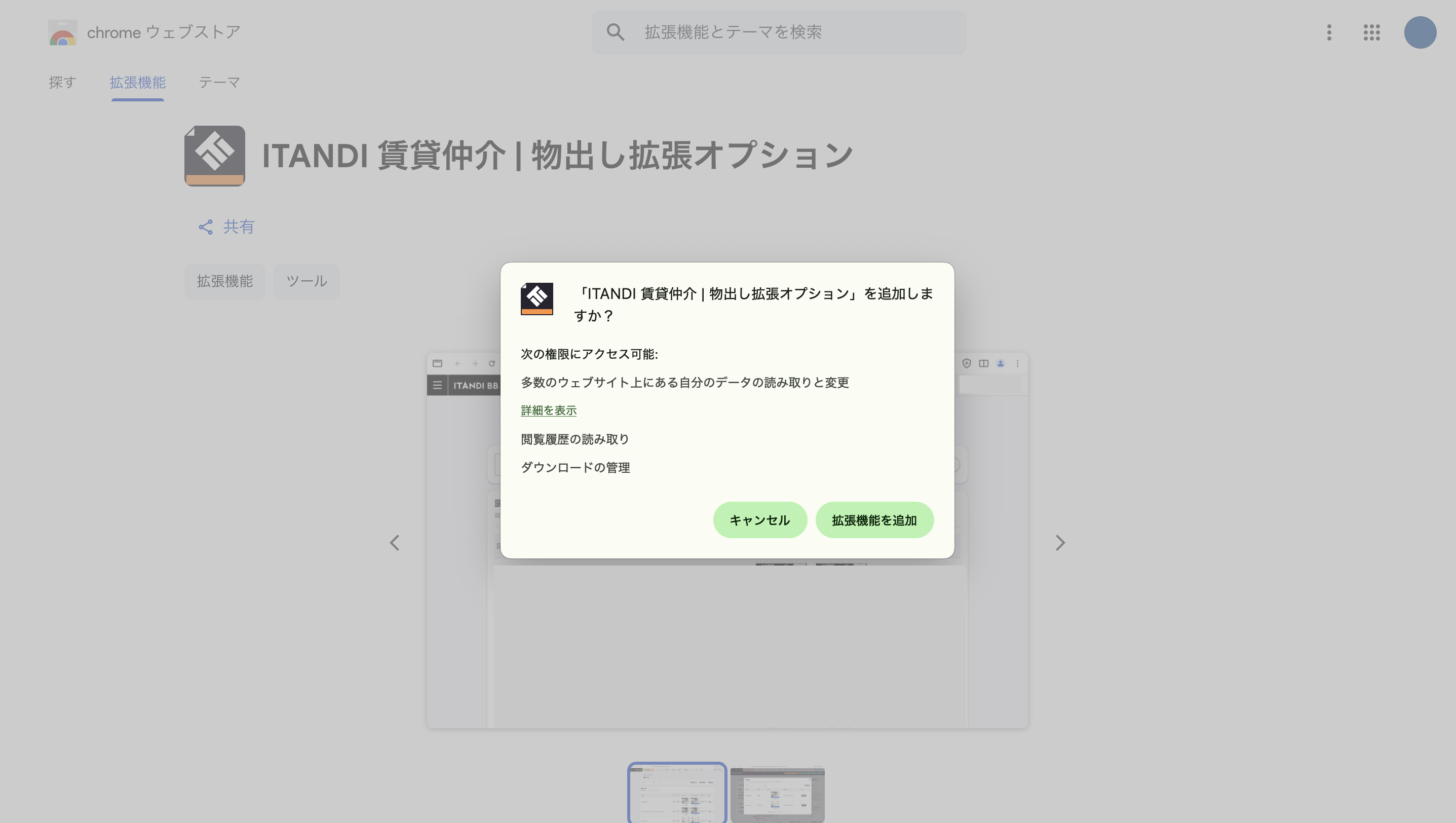Click the ITANDI 賃貸仲介 page title
This screenshot has width=1456, height=823.
pos(557,156)
